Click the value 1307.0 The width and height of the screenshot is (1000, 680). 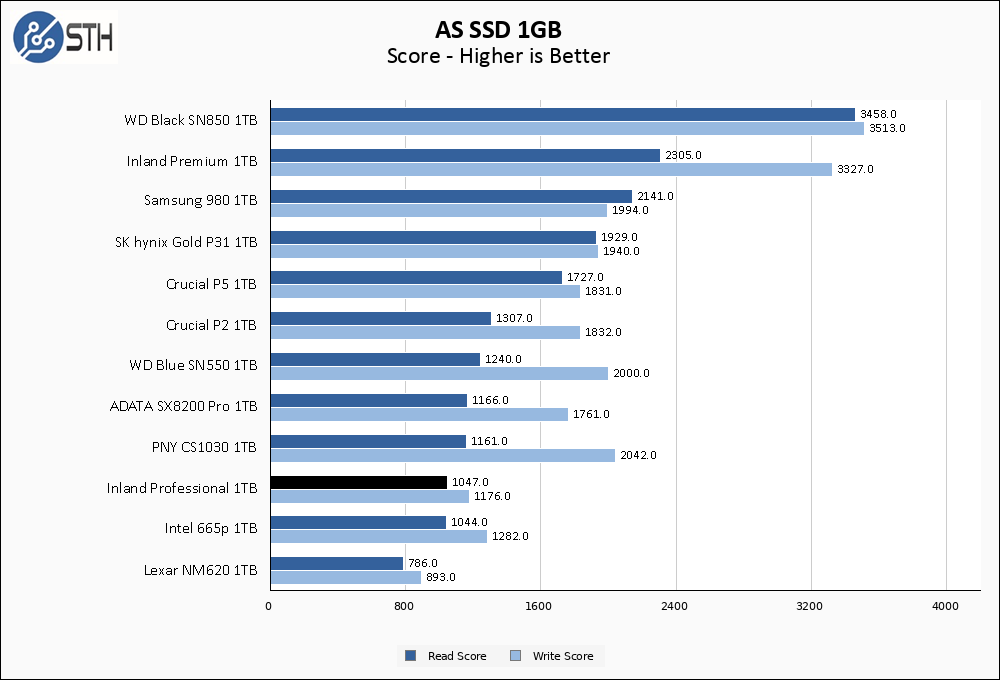(514, 318)
